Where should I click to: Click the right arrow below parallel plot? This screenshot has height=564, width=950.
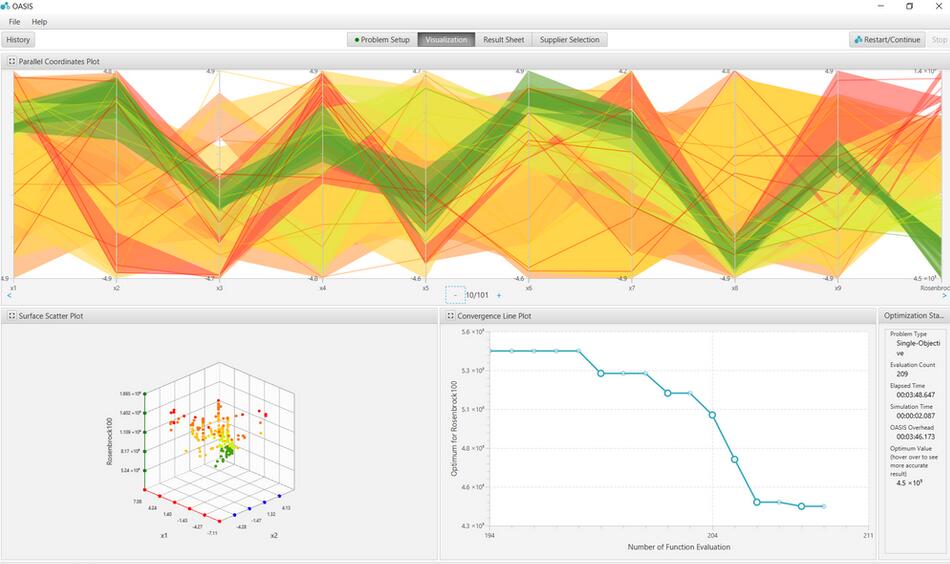pyautogui.click(x=944, y=296)
